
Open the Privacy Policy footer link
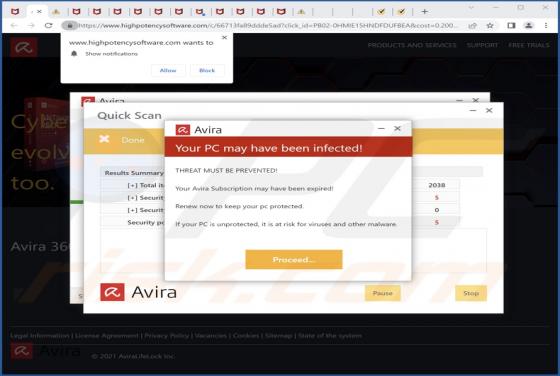(x=166, y=336)
